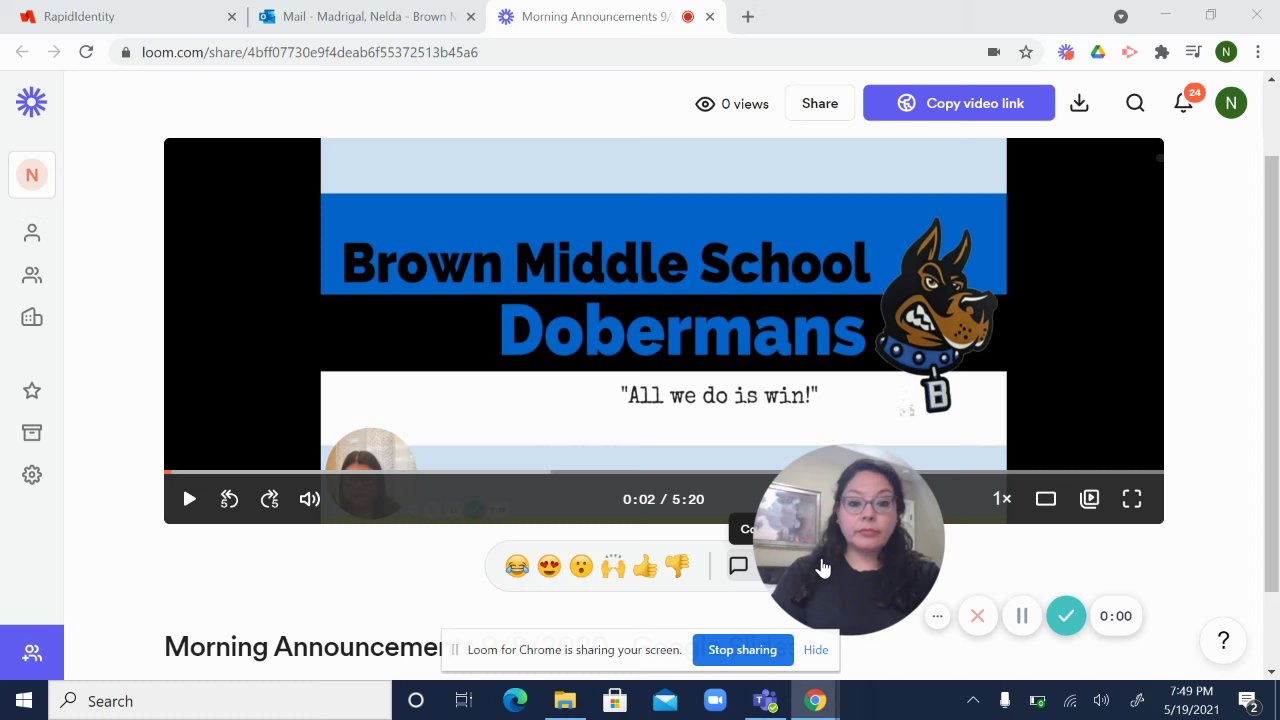Screen dimensions: 1280x720
Task: Select the Morning Announcements browser tab
Action: click(607, 17)
